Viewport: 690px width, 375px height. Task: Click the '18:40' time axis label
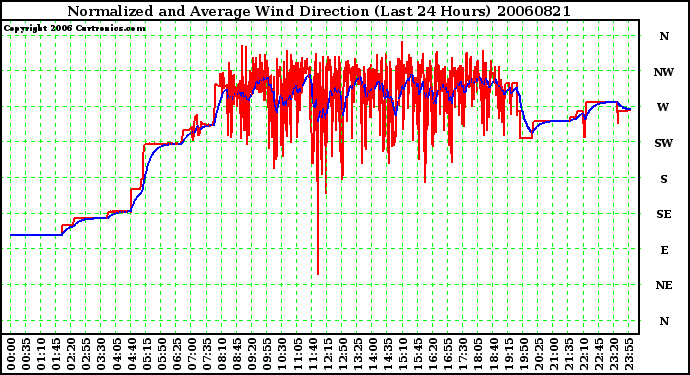click(493, 354)
